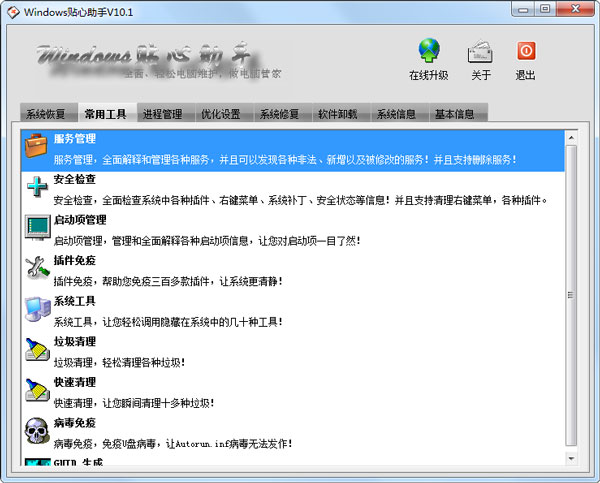
Task: Select the 垃圾清理 title text
Action: (75, 341)
